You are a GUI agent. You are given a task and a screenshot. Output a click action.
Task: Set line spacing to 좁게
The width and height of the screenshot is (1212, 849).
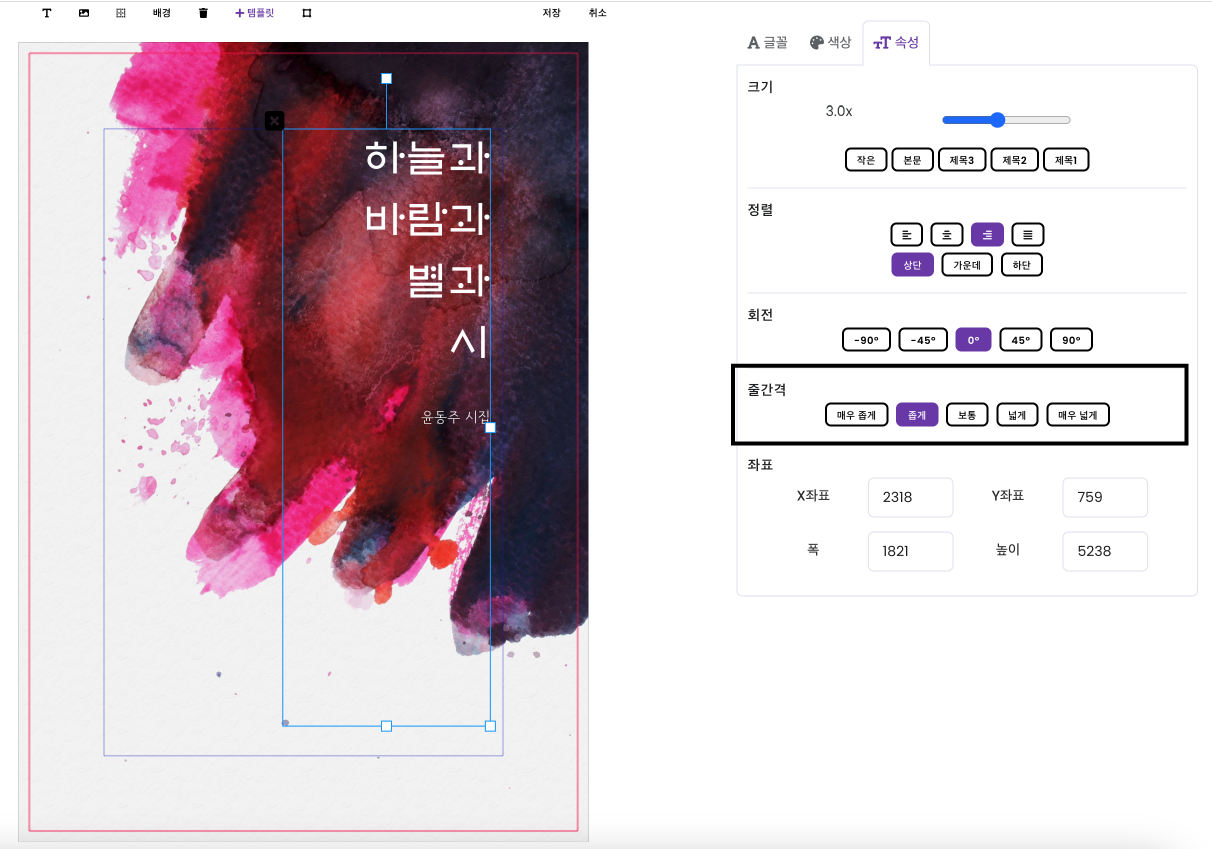917,415
